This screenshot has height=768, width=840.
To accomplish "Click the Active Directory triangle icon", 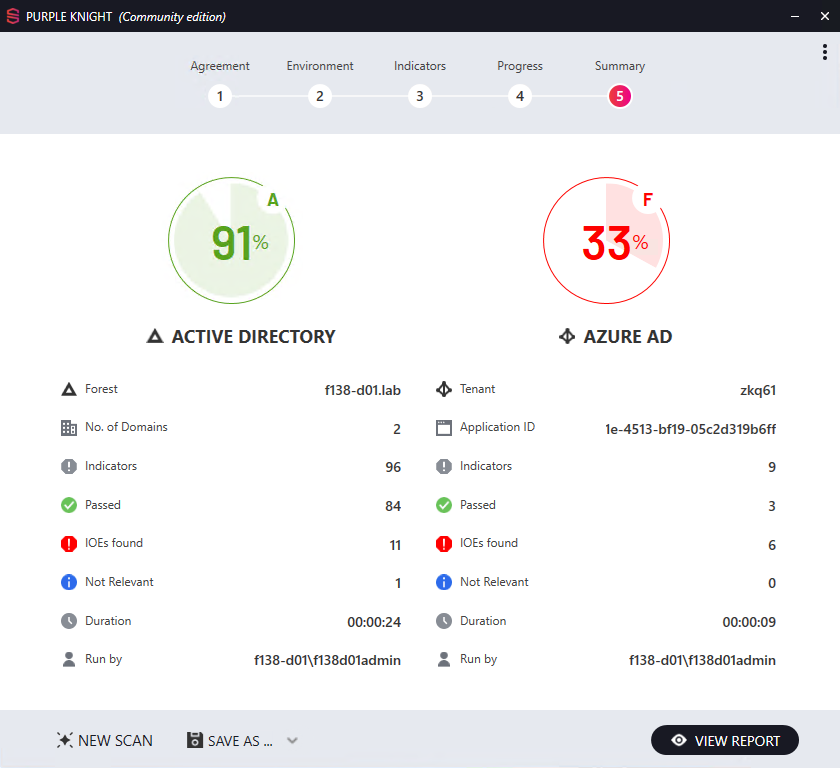I will 155,337.
